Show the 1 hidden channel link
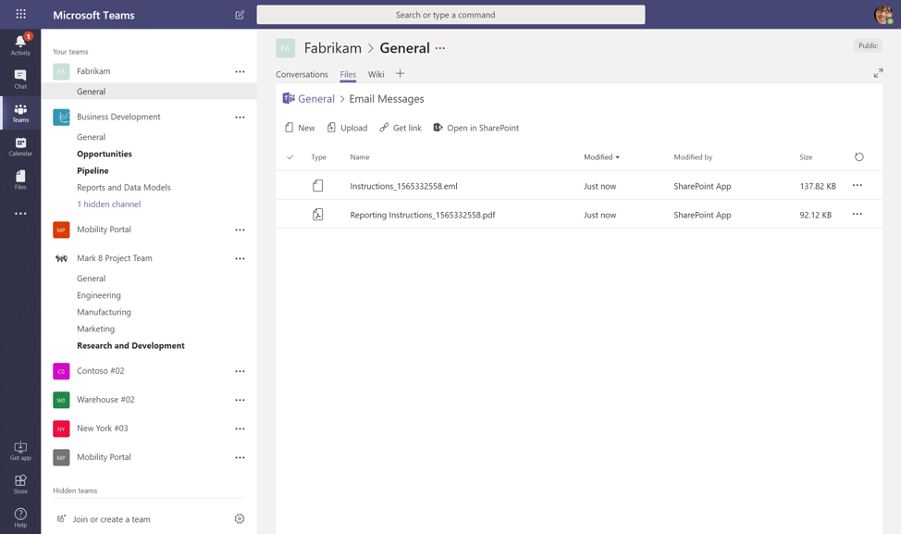902x534 pixels. pos(109,204)
